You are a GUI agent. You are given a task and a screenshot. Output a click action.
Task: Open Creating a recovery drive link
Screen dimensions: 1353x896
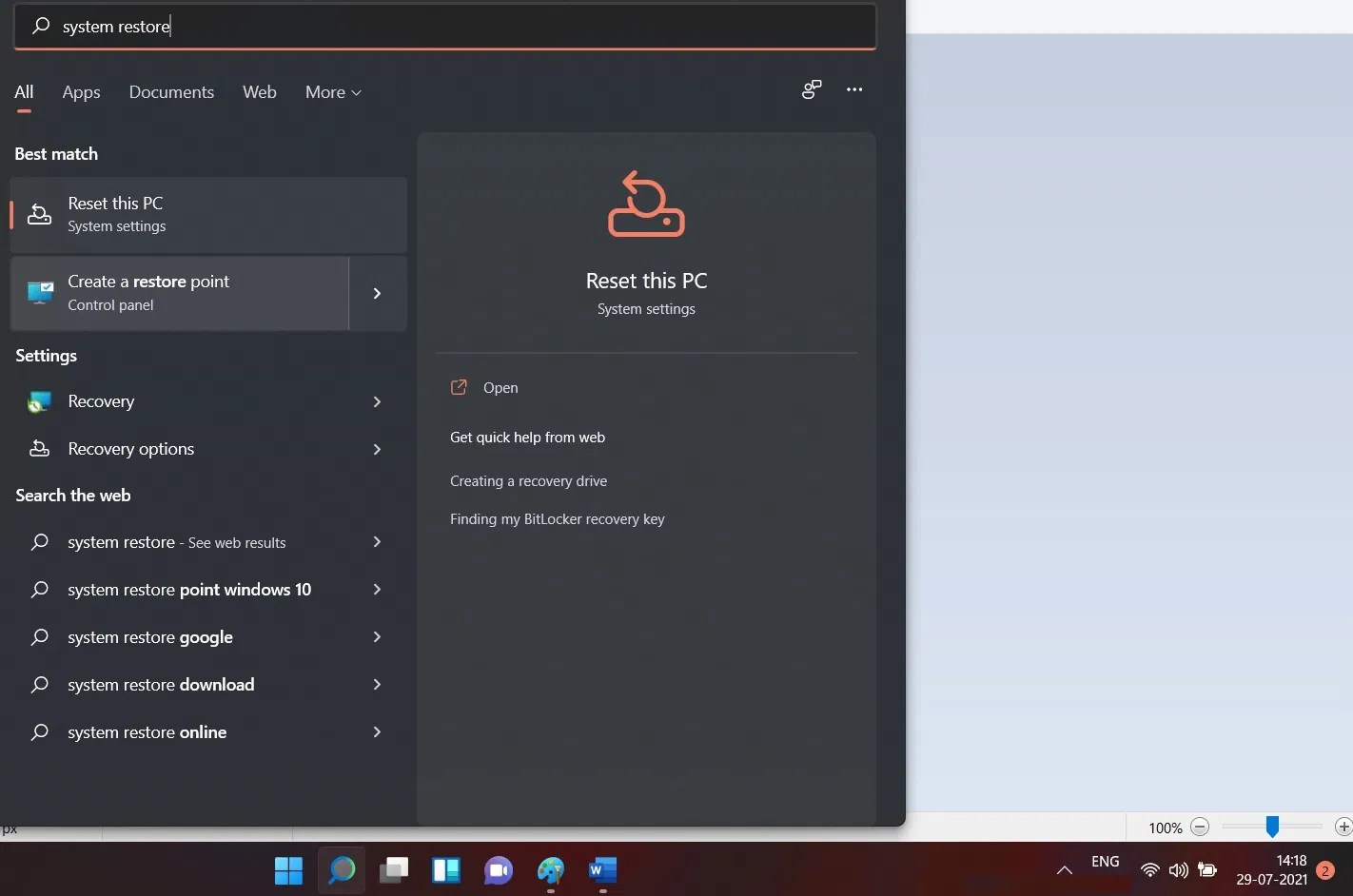(528, 480)
